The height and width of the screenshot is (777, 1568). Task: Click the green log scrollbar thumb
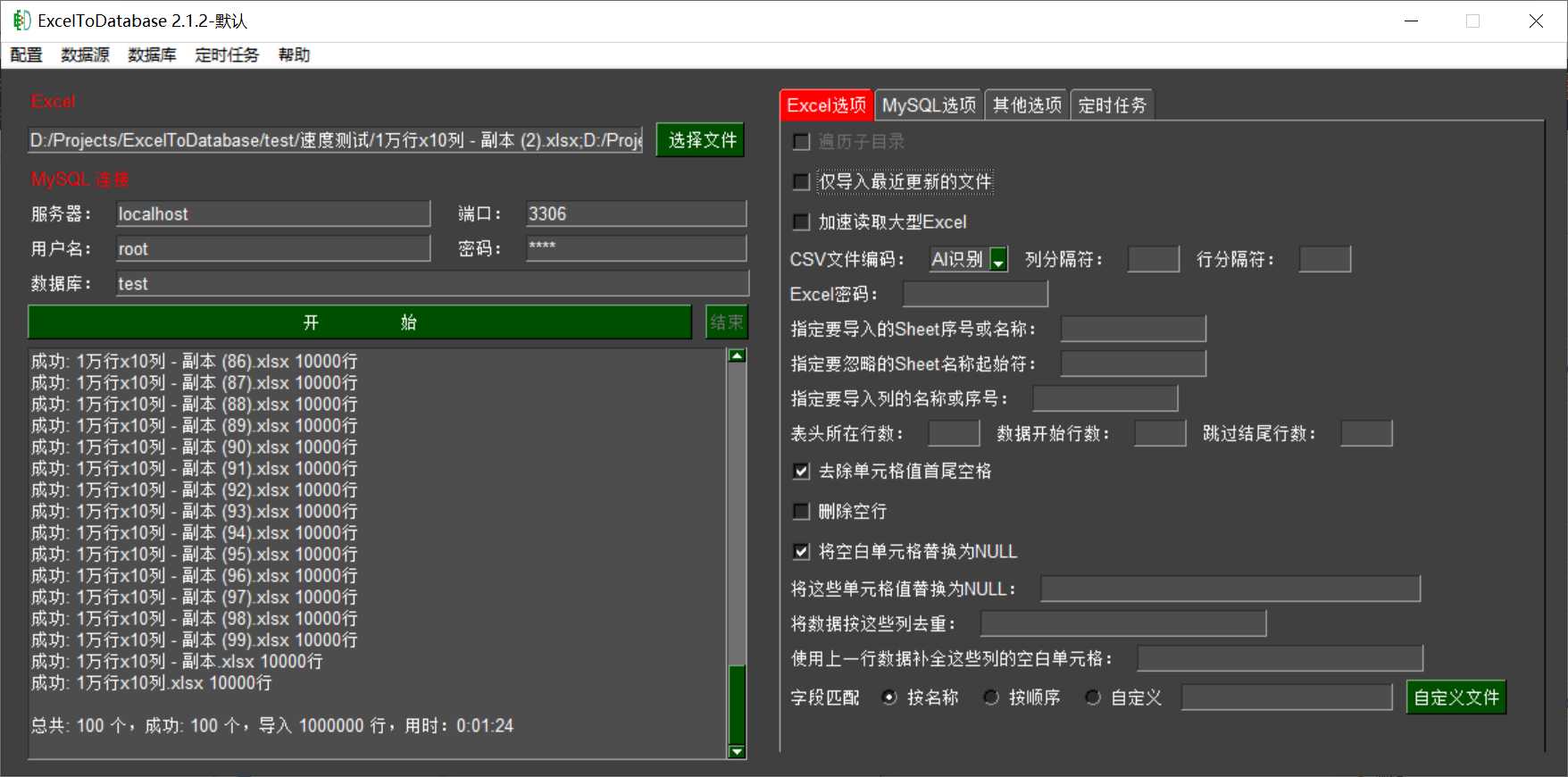pos(737,705)
